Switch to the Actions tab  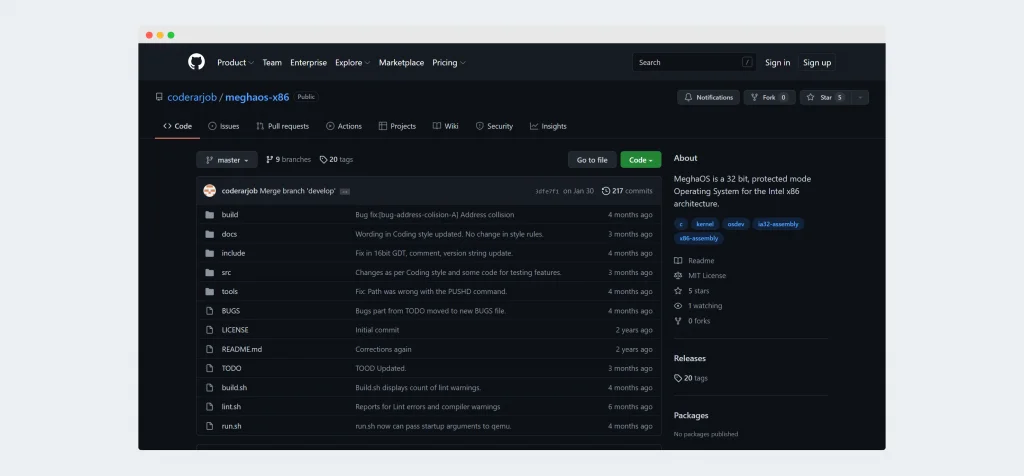(344, 126)
